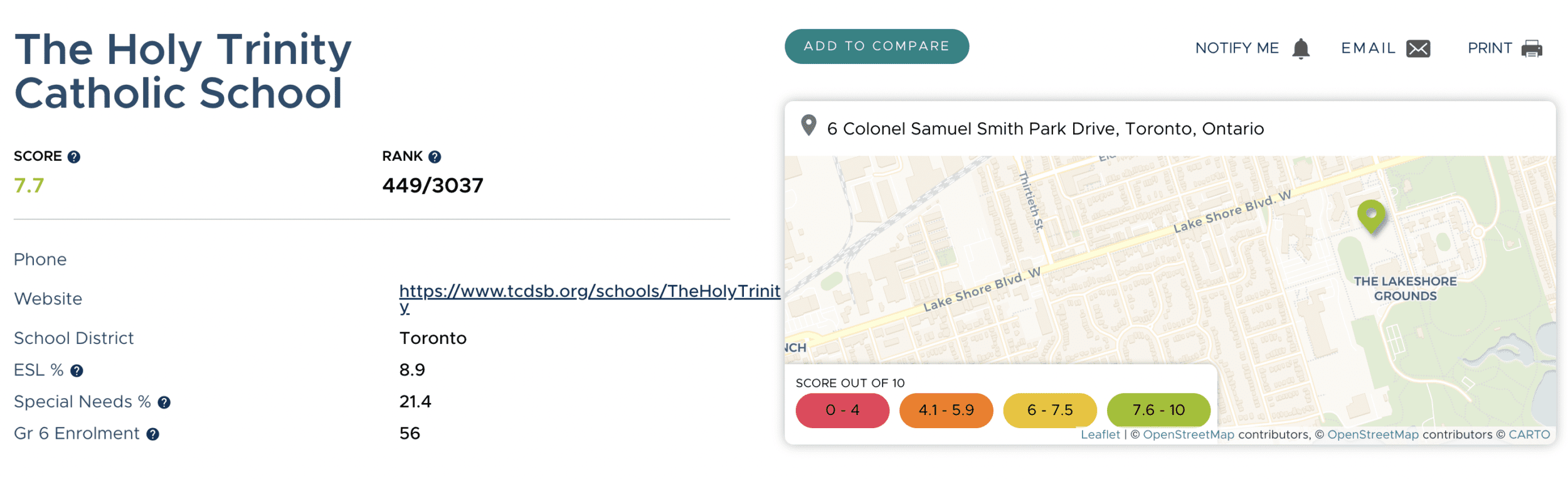Open the Leaflet attribution link
This screenshot has width=1568, height=479.
click(x=1099, y=434)
